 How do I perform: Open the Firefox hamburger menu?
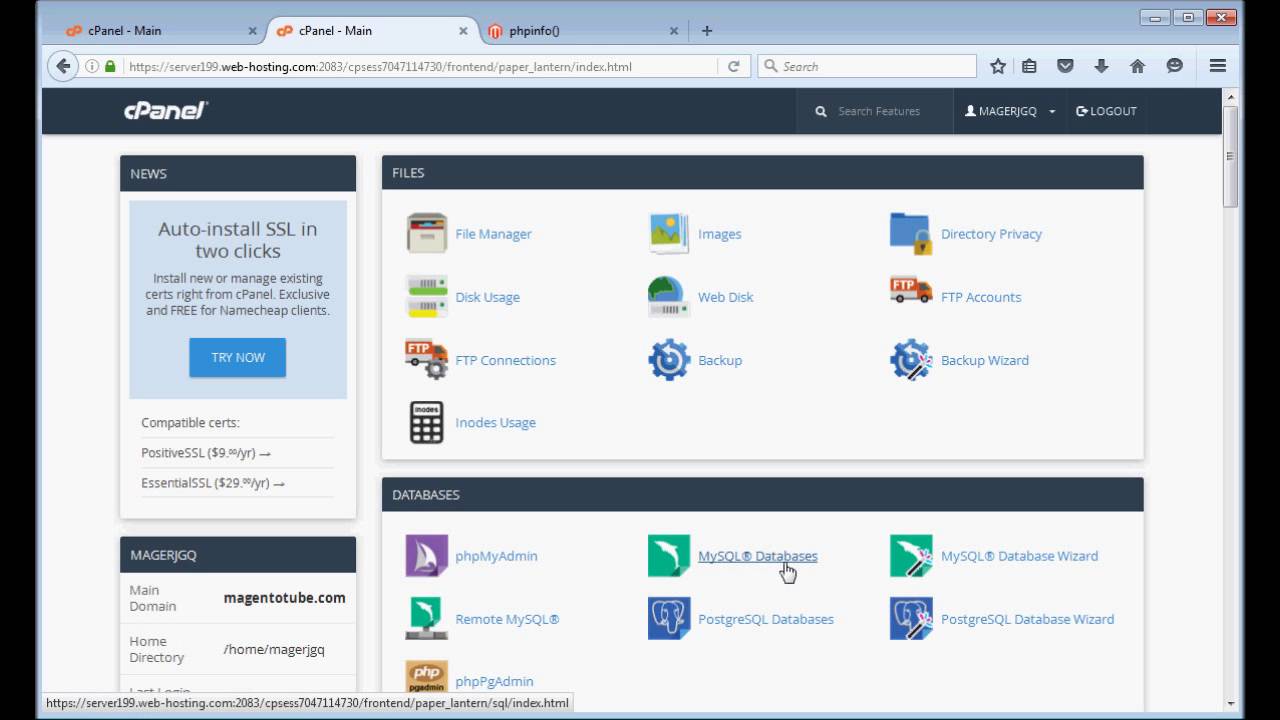(x=1217, y=66)
